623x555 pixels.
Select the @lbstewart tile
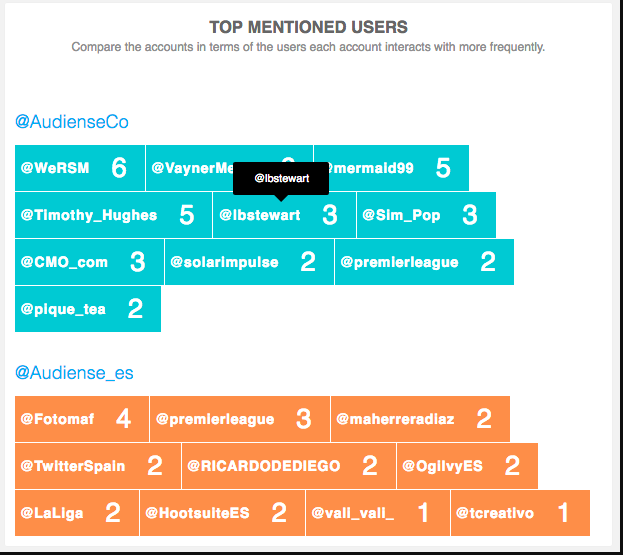tap(284, 215)
